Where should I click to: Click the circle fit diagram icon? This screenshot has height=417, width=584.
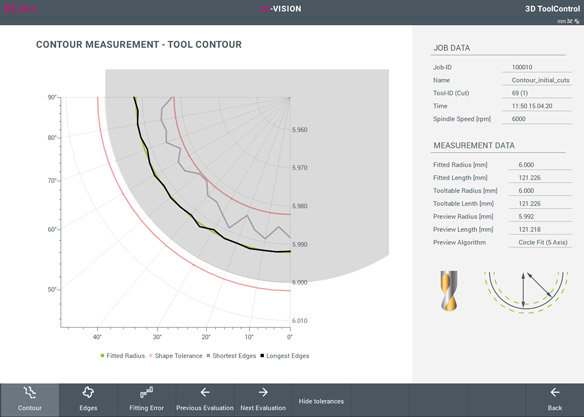(526, 291)
